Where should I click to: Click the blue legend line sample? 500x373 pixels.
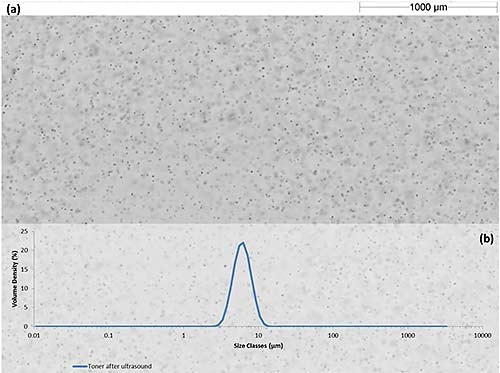[x=80, y=366]
